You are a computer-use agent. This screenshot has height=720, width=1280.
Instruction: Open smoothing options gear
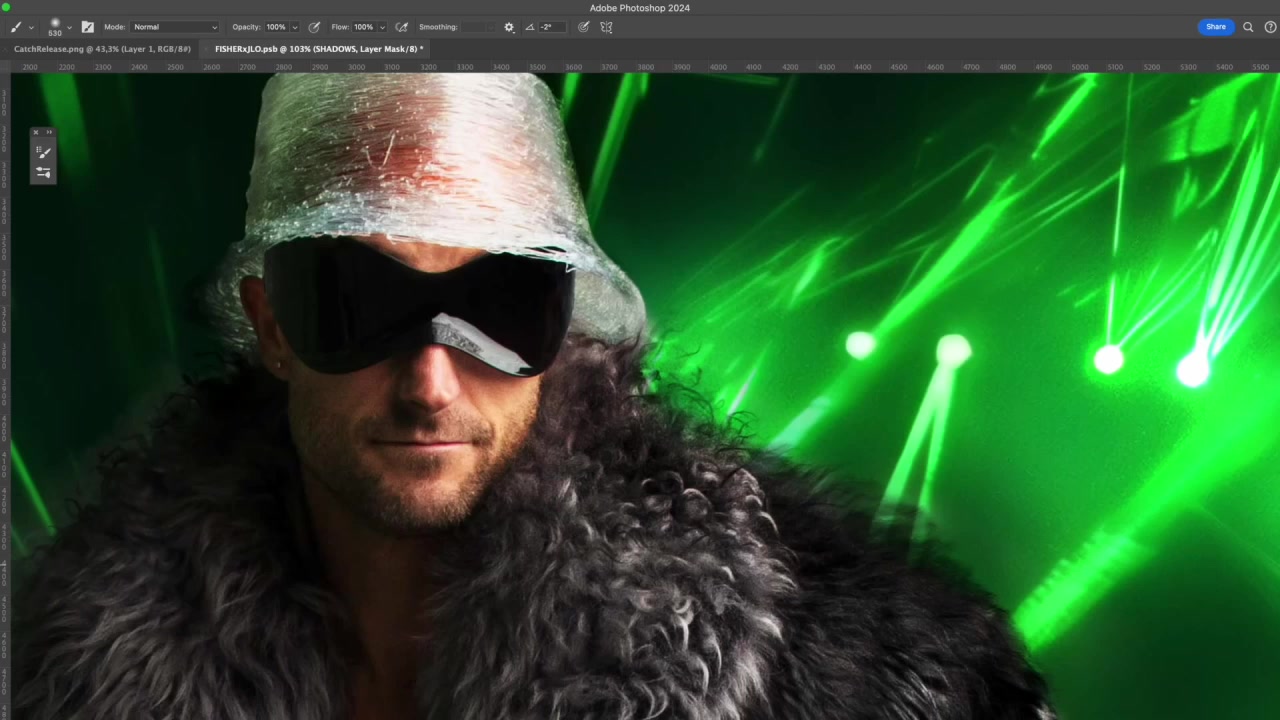(x=509, y=27)
